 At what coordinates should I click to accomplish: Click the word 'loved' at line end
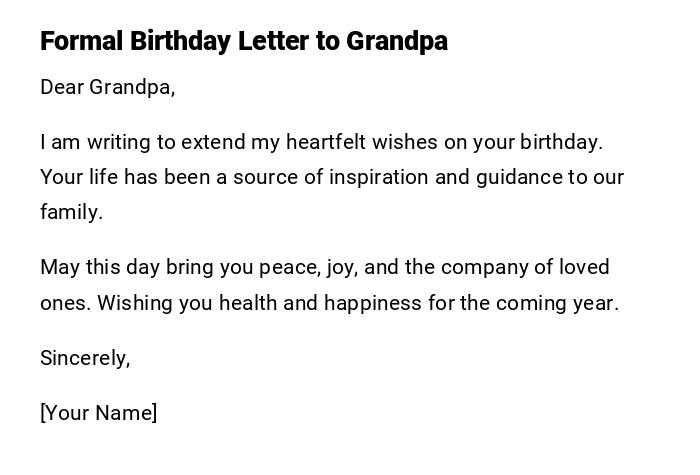(x=585, y=267)
